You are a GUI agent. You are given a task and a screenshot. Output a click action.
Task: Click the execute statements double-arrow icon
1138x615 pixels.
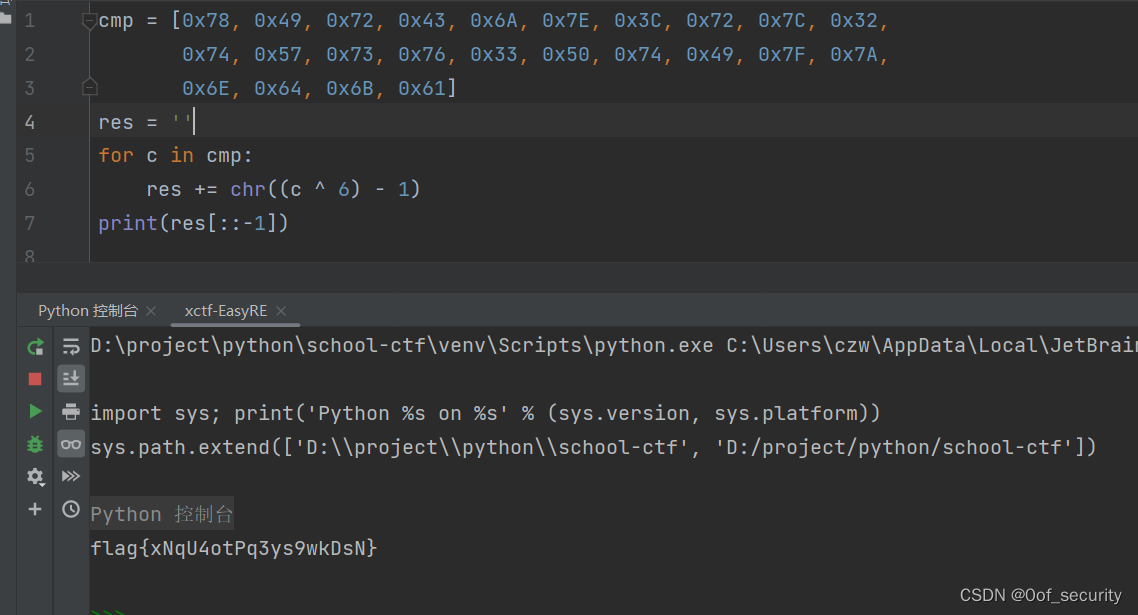[x=70, y=477]
